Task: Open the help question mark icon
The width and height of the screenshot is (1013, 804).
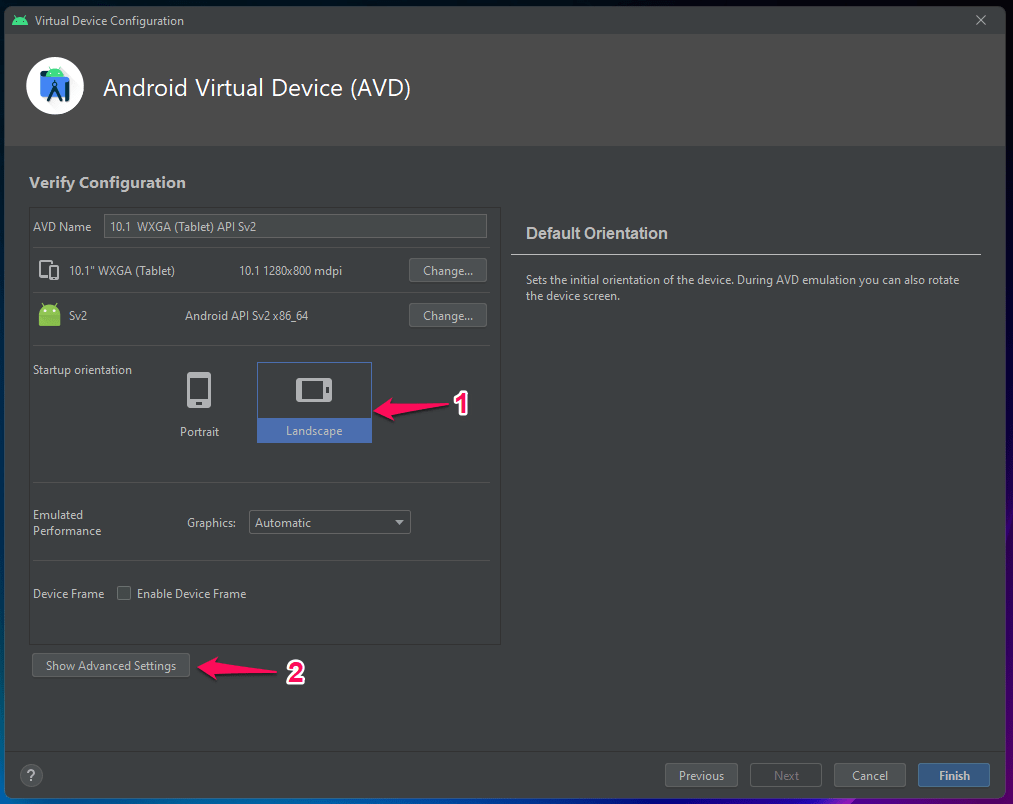Action: coord(31,775)
